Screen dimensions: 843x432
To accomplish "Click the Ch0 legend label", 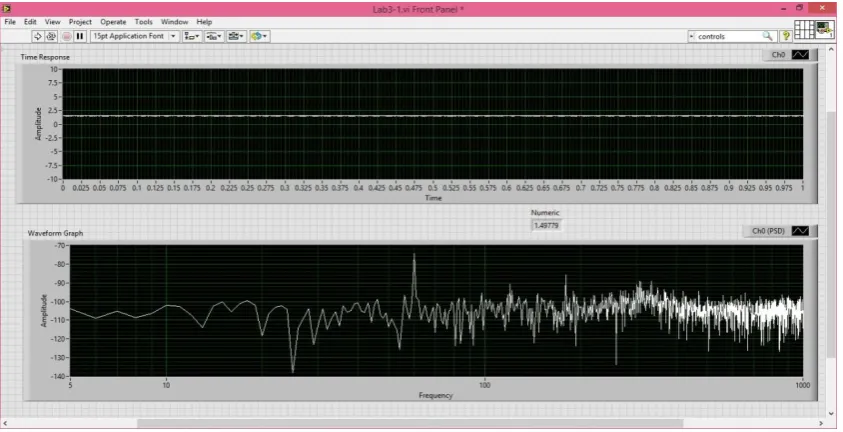I will tap(778, 55).
